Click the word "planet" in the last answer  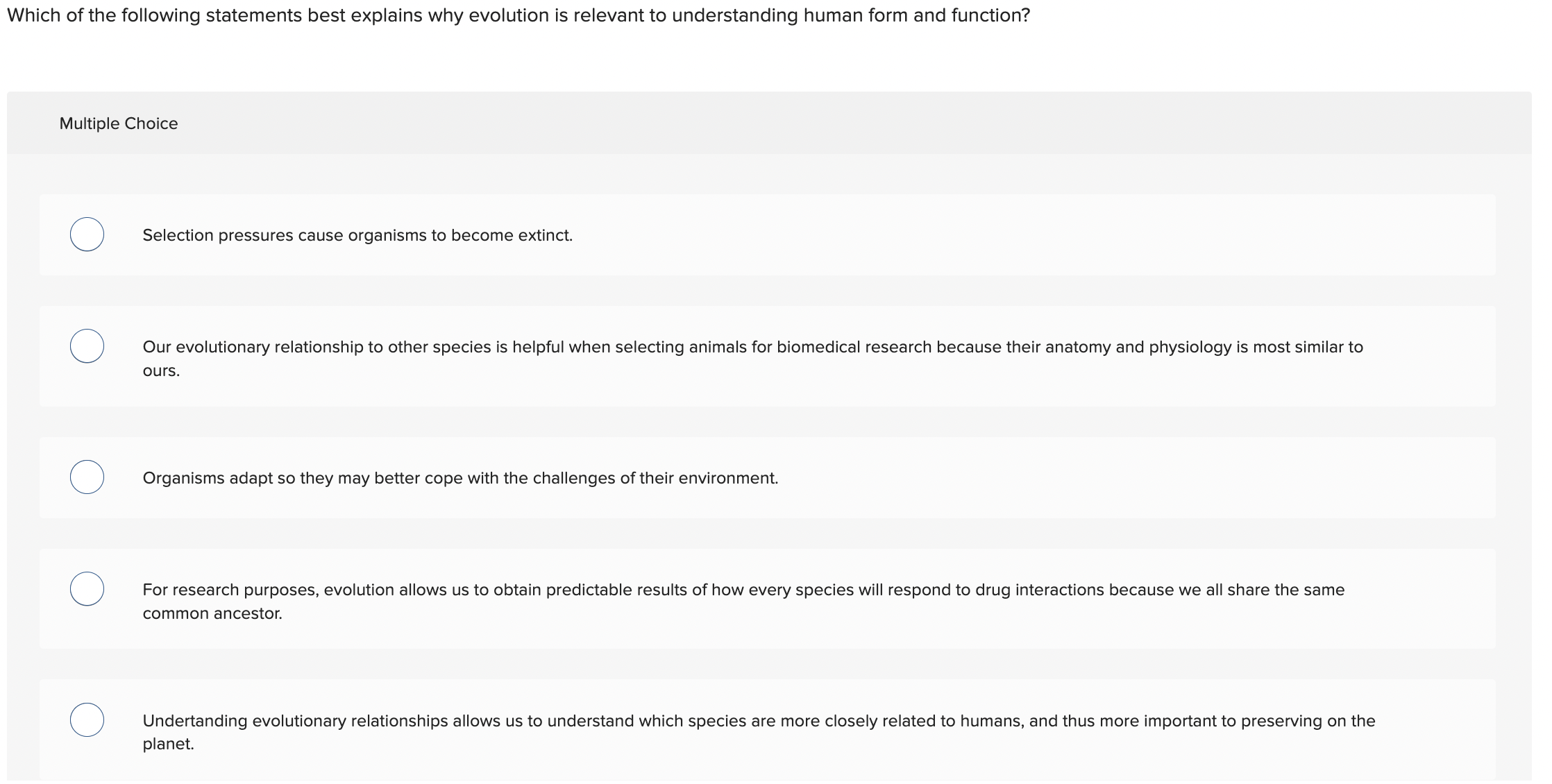click(x=168, y=744)
